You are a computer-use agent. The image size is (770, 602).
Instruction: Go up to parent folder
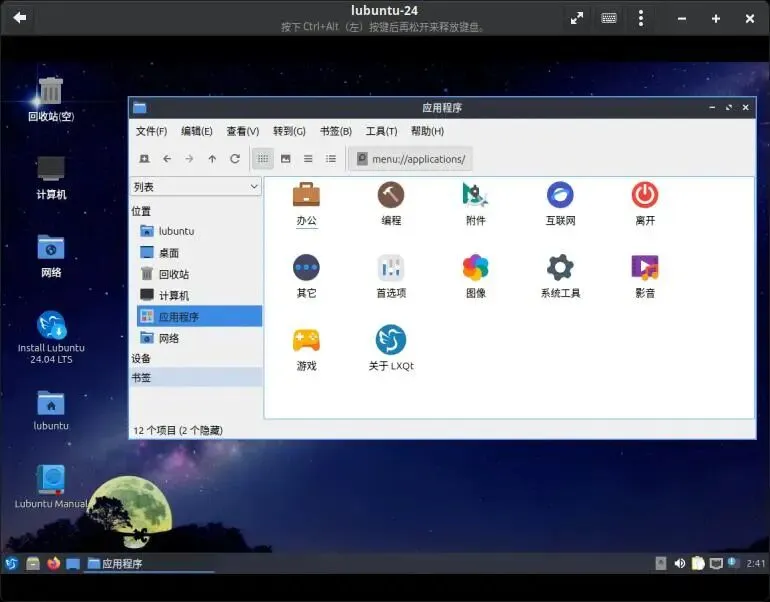point(212,159)
